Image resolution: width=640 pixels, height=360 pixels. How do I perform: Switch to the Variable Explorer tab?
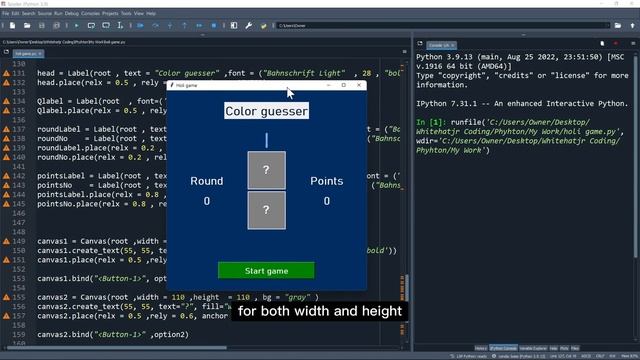(x=533, y=348)
